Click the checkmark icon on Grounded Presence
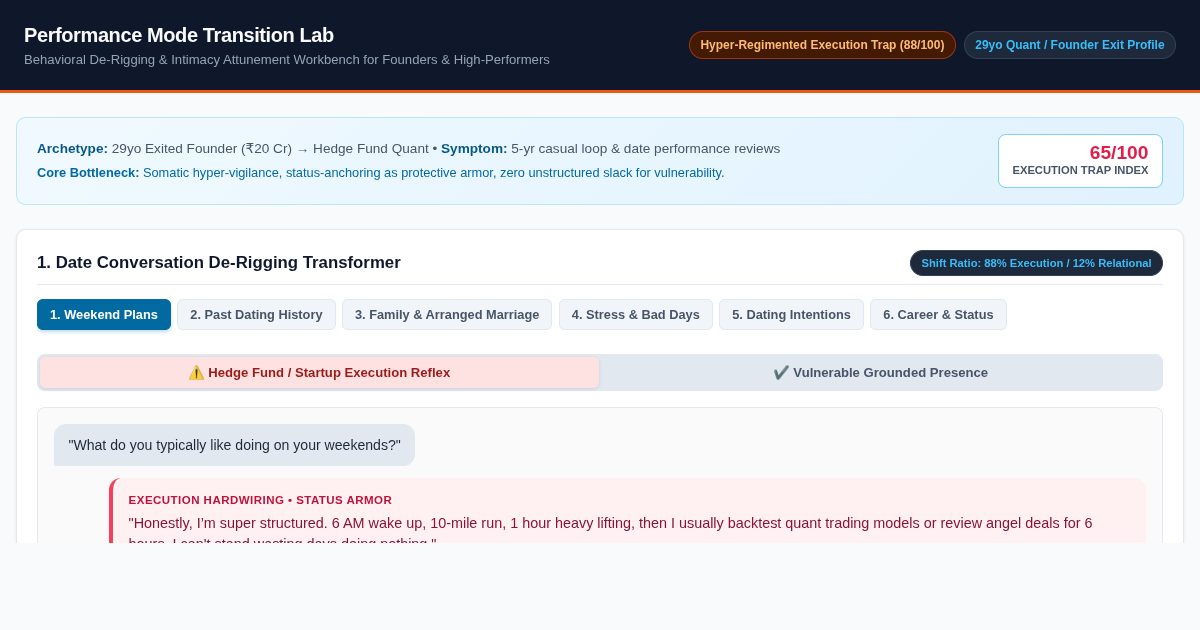The image size is (1200, 630). [781, 373]
